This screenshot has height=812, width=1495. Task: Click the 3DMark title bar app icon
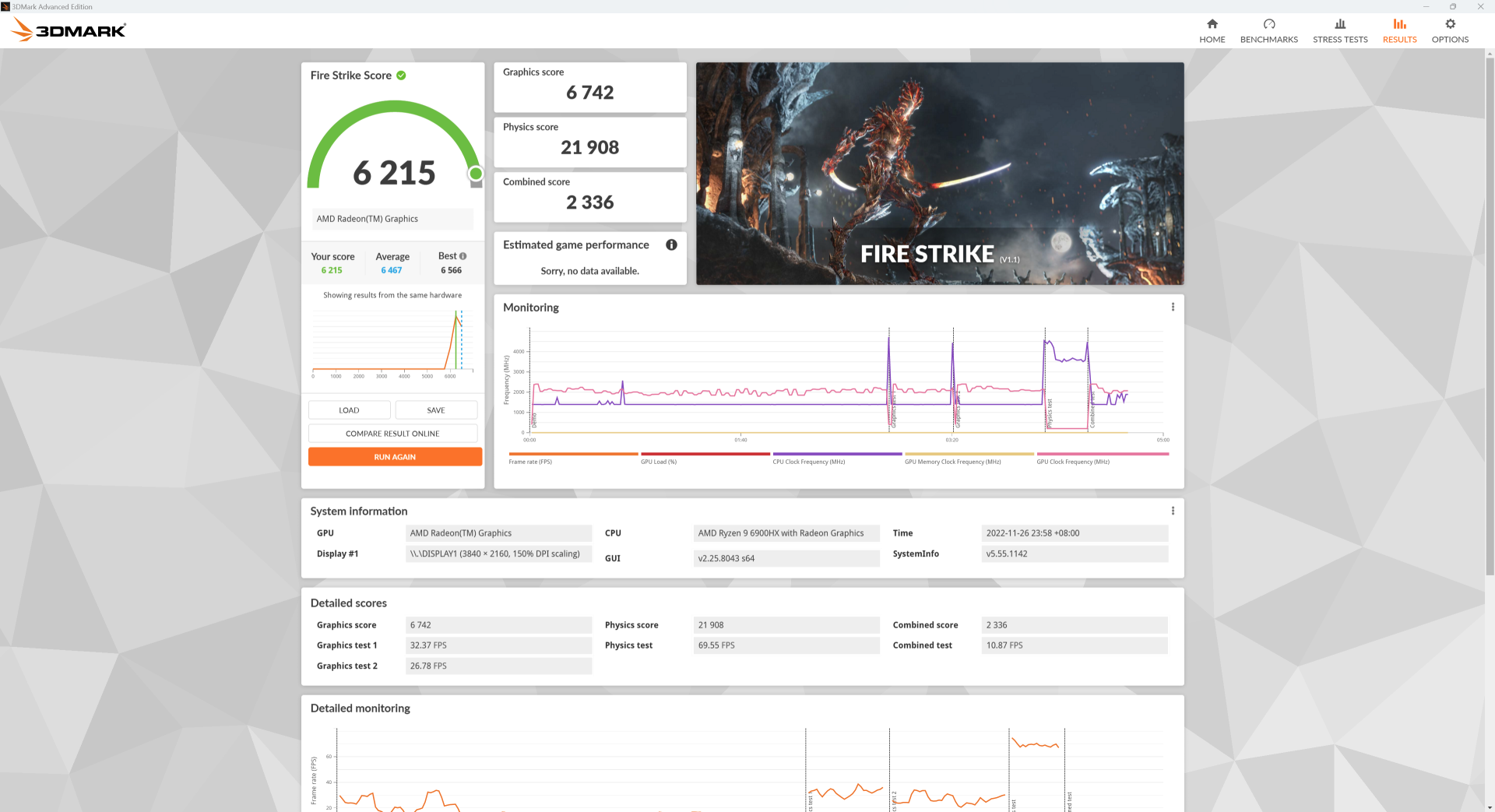point(5,6)
